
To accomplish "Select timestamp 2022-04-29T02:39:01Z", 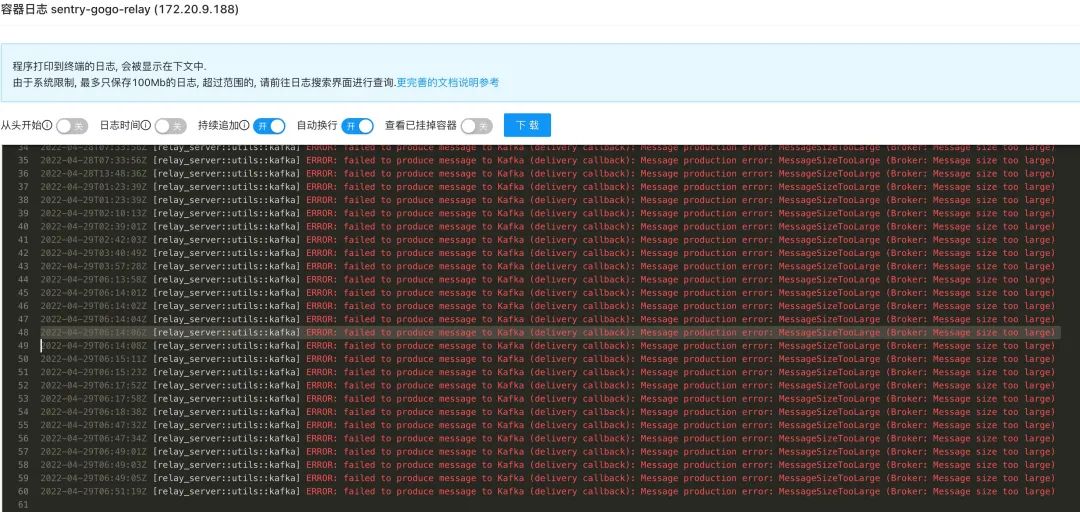I will [x=93, y=226].
